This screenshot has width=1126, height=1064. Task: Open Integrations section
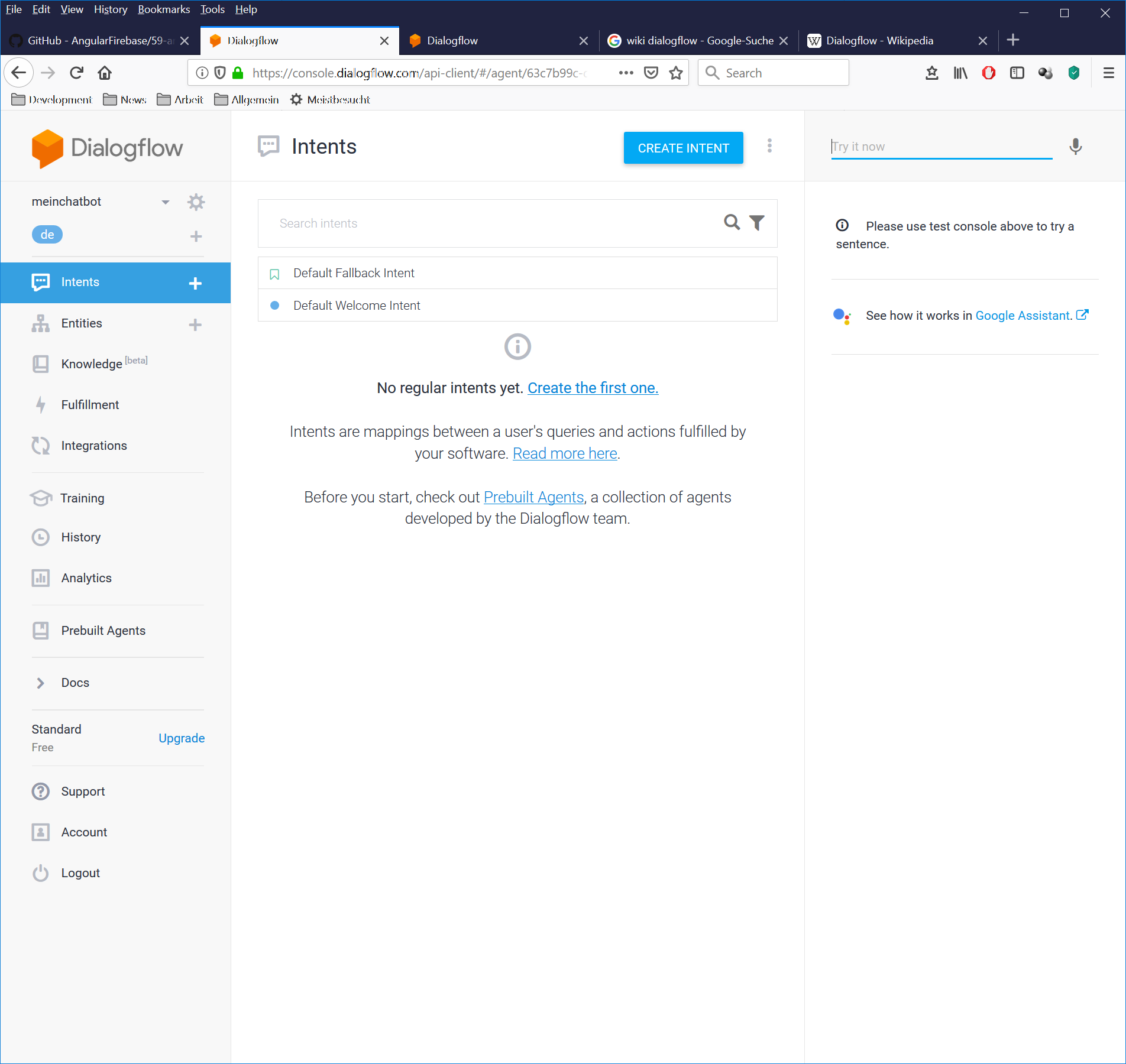[94, 446]
